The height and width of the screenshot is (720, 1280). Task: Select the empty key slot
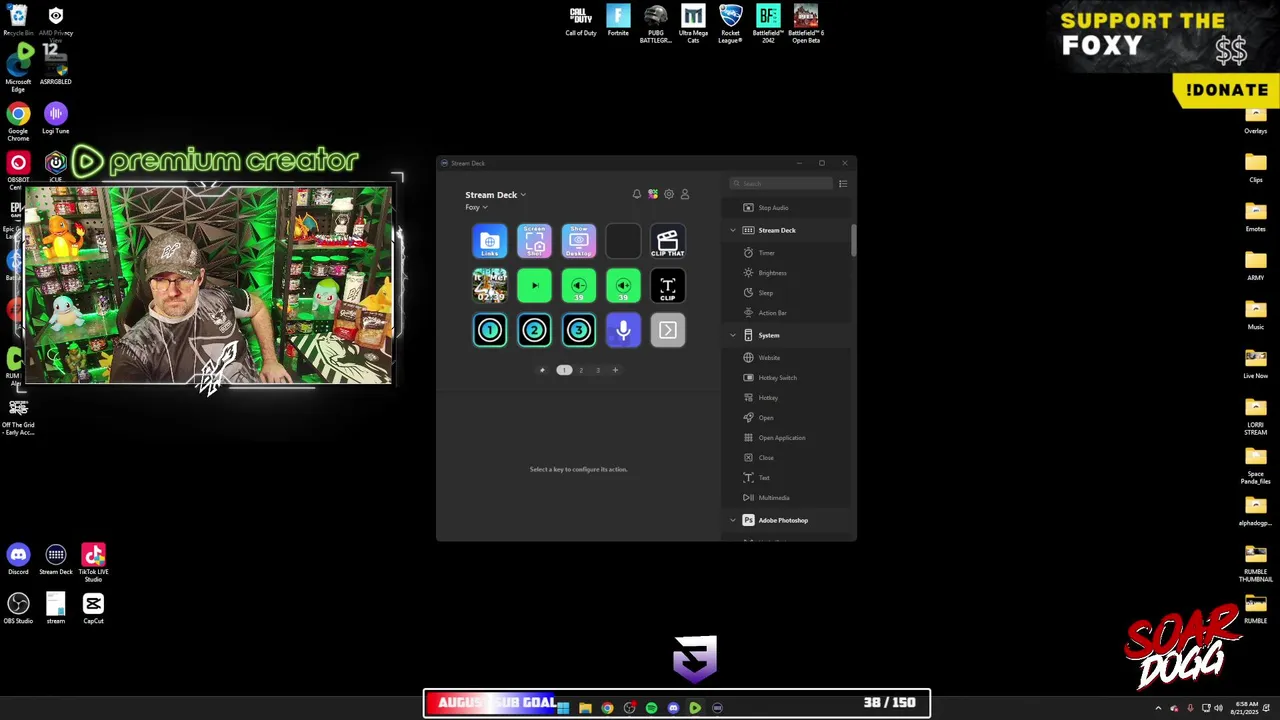click(623, 241)
